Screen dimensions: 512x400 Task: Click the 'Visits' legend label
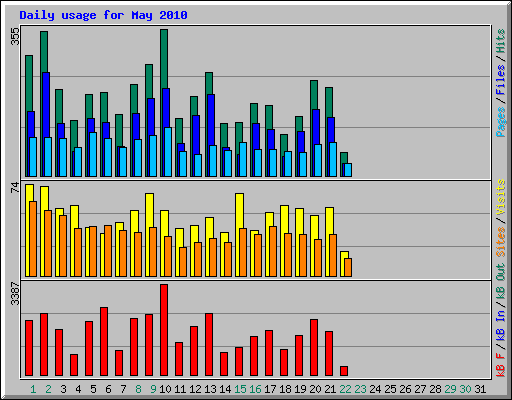pyautogui.click(x=501, y=198)
